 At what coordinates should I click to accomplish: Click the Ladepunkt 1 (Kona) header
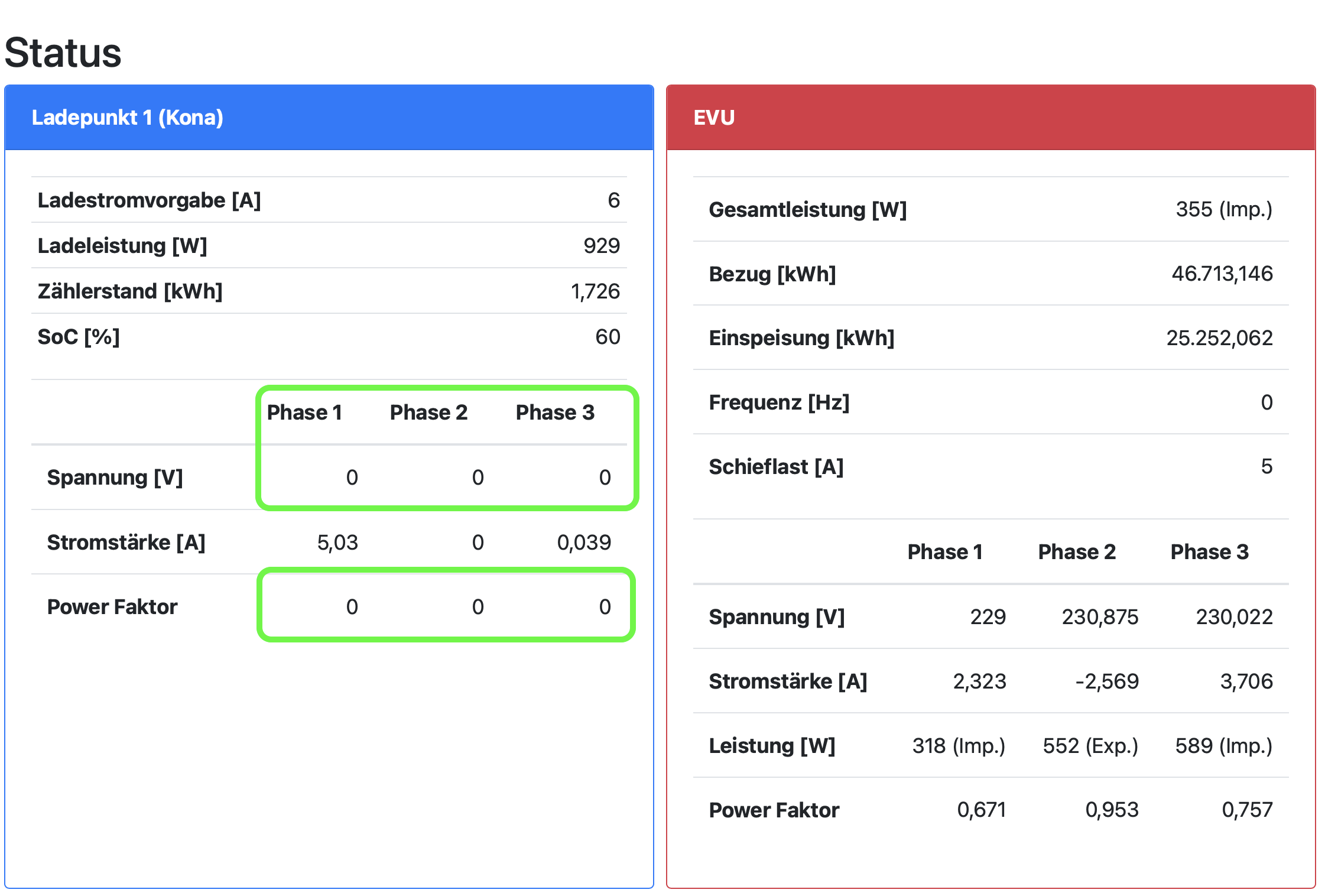(x=127, y=118)
